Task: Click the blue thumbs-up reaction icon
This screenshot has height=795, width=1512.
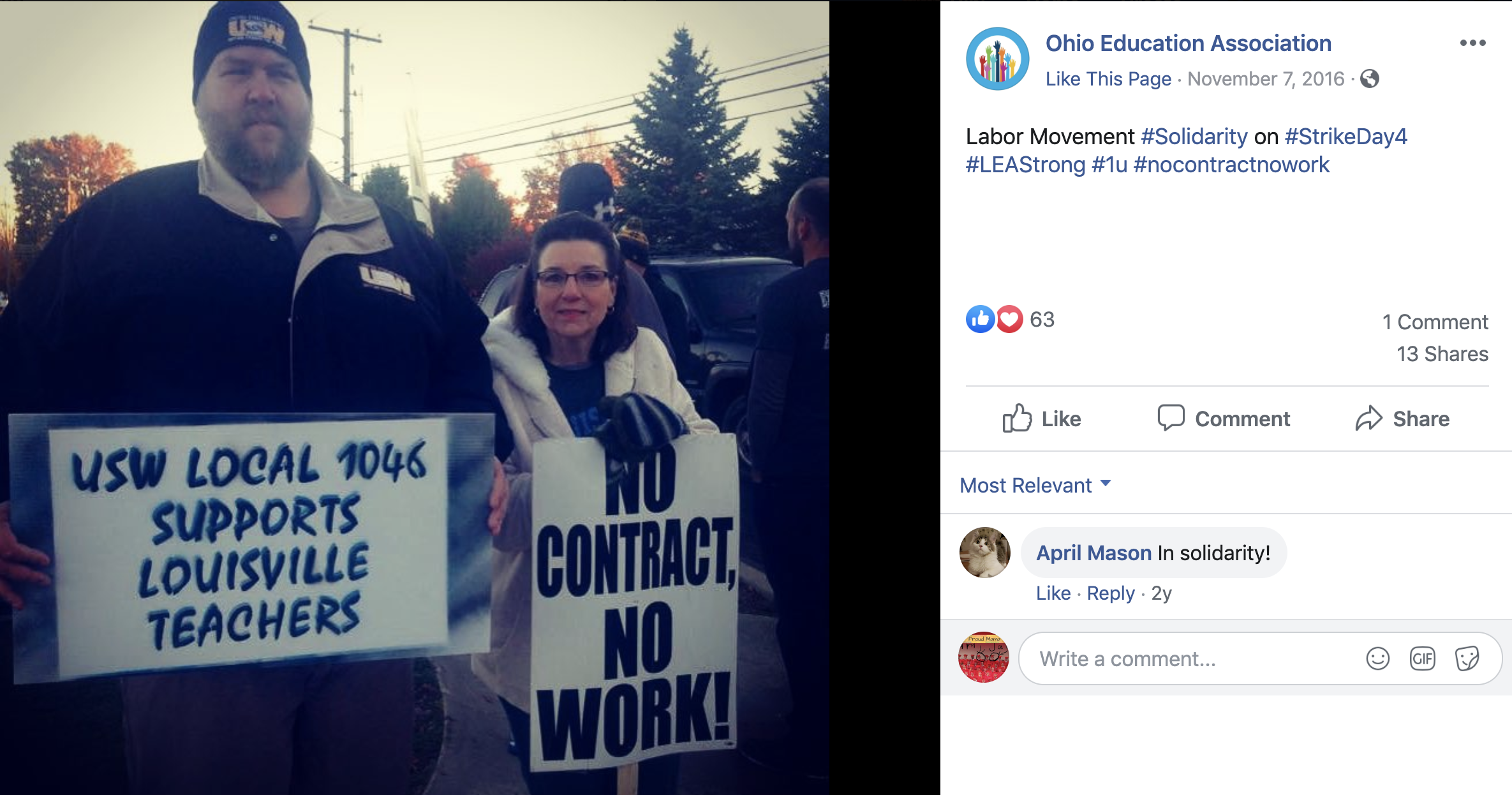Action: tap(980, 319)
